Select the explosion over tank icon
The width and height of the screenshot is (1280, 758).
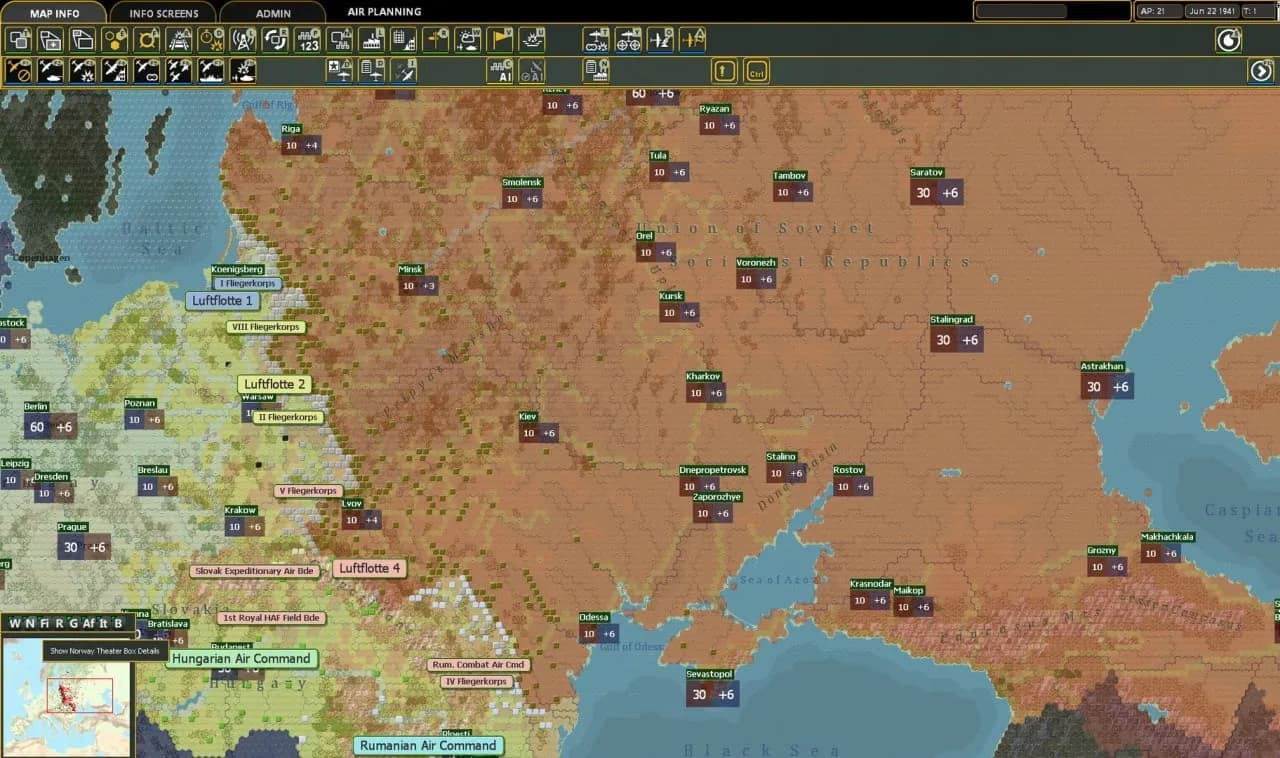(243, 71)
